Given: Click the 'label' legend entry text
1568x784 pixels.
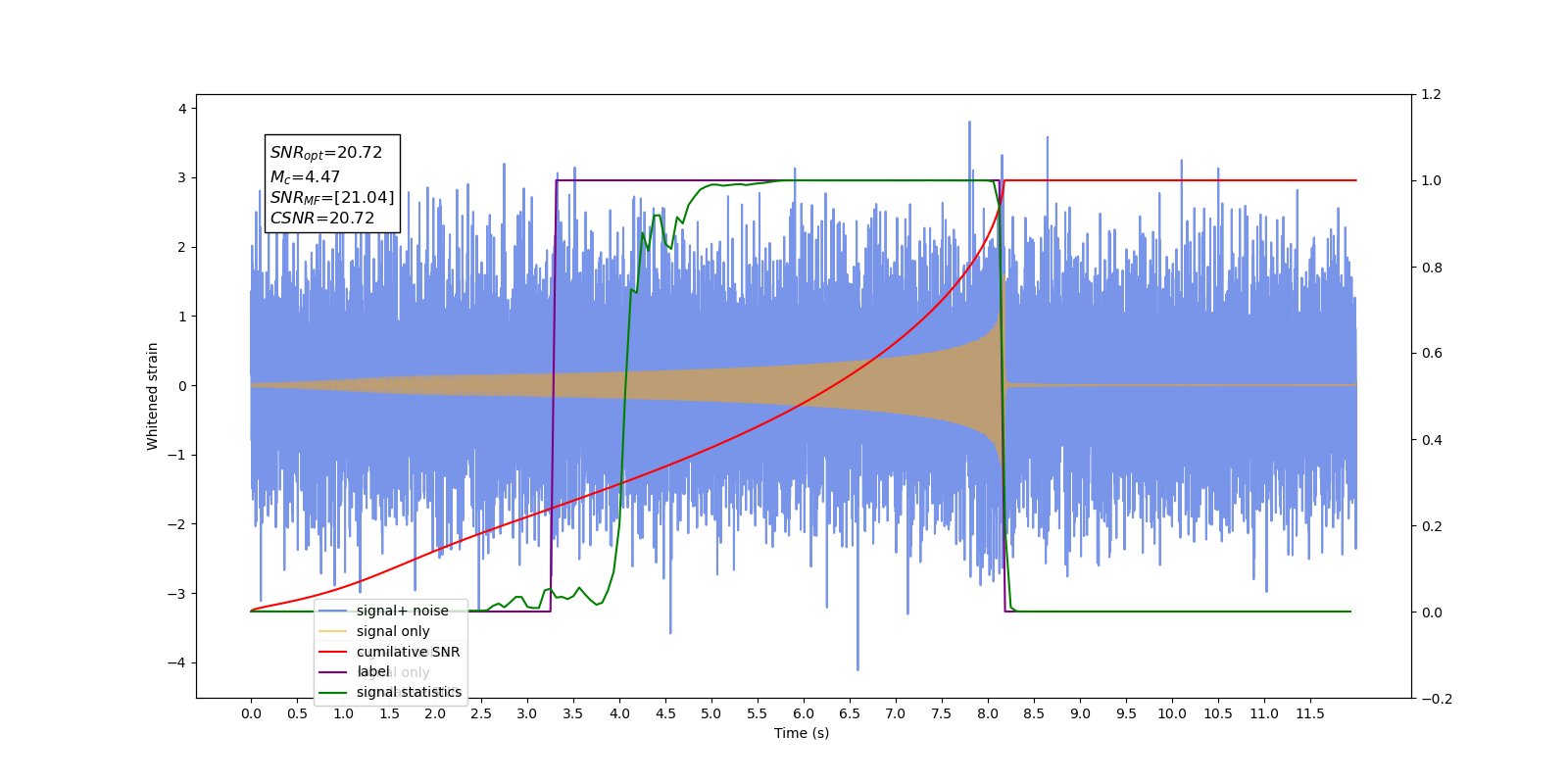Looking at the screenshot, I should pyautogui.click(x=373, y=671).
